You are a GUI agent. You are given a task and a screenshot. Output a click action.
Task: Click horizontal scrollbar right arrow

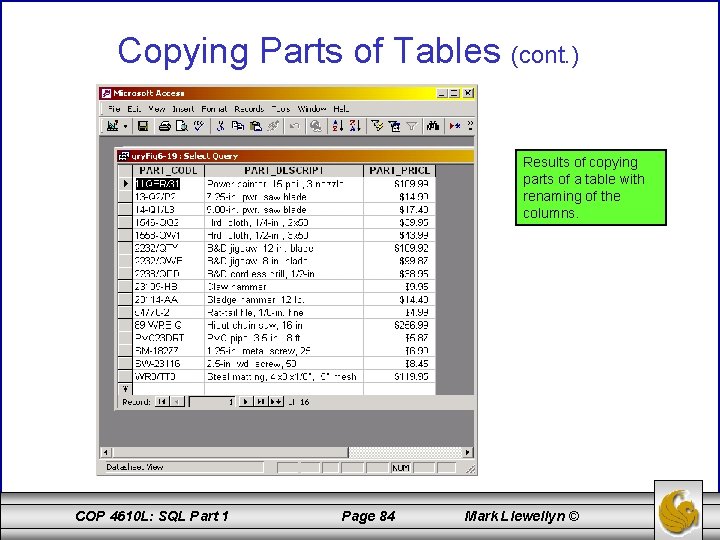click(467, 452)
